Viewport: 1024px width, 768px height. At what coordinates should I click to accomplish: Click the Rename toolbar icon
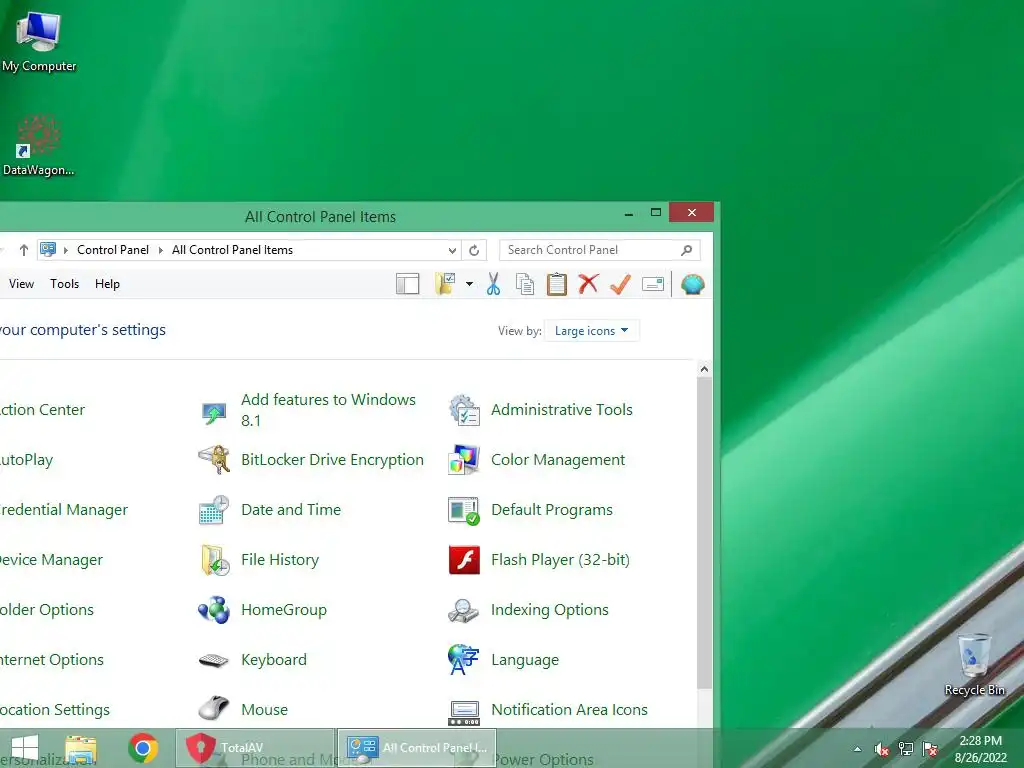(652, 284)
